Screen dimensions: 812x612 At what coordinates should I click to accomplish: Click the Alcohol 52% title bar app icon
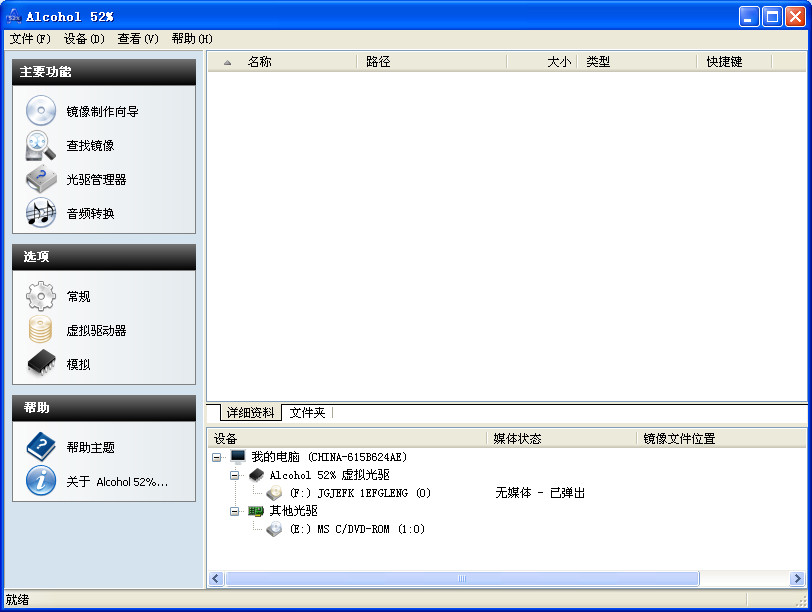pos(13,17)
